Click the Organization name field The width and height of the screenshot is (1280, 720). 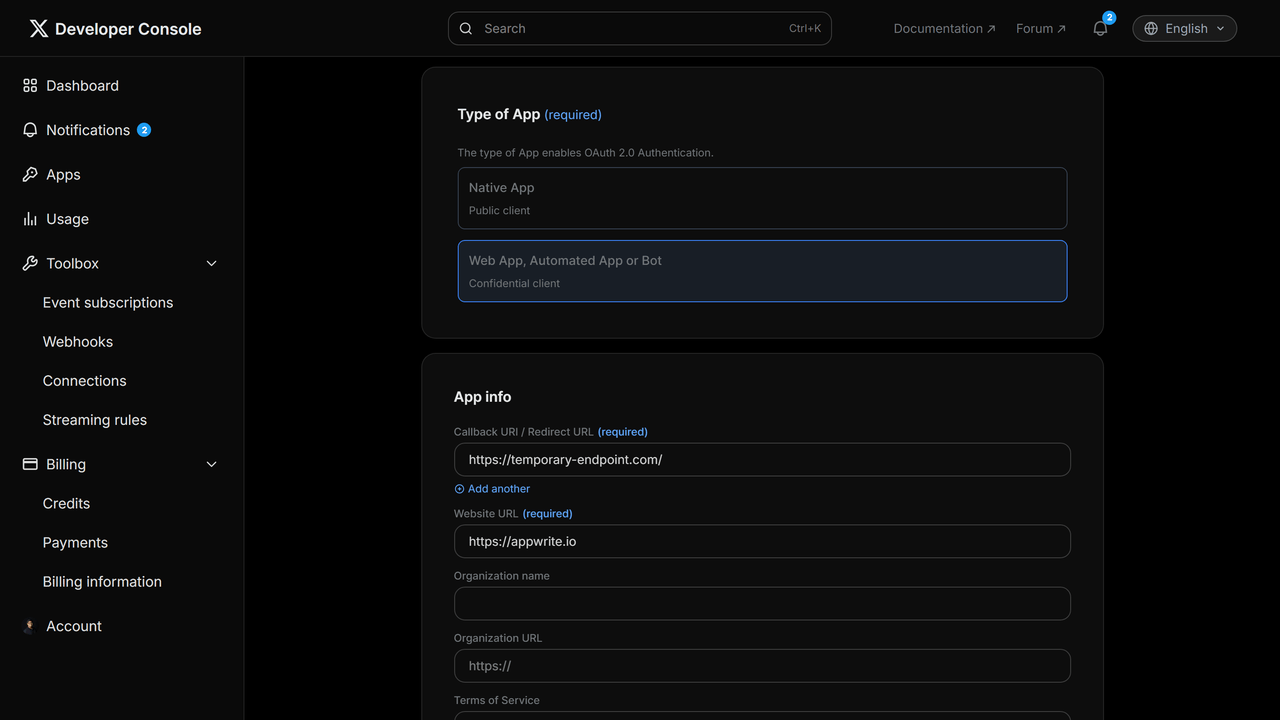pos(762,604)
